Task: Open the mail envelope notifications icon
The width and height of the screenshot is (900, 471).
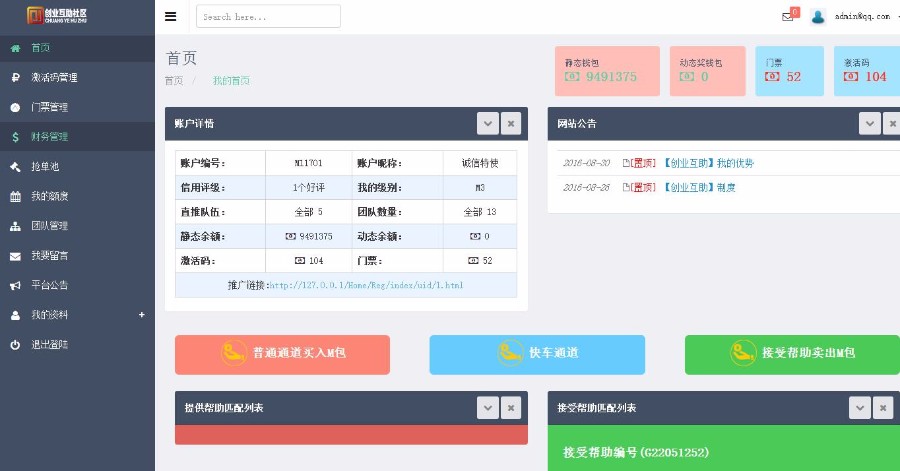Action: (788, 17)
